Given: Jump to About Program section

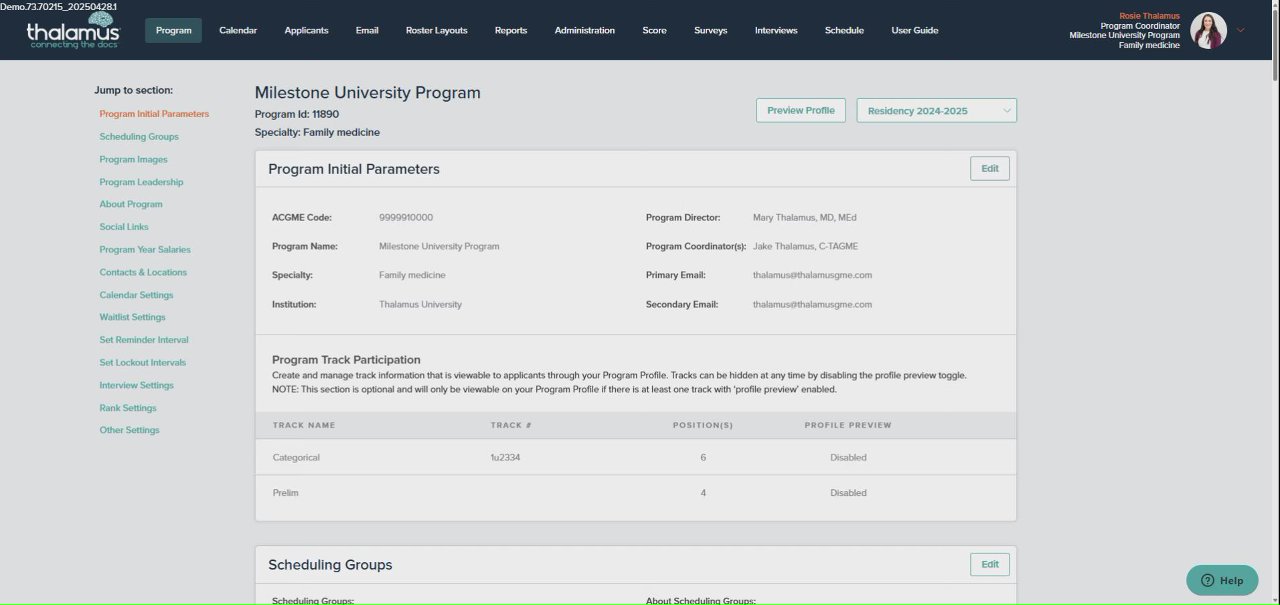Looking at the screenshot, I should tap(131, 204).
